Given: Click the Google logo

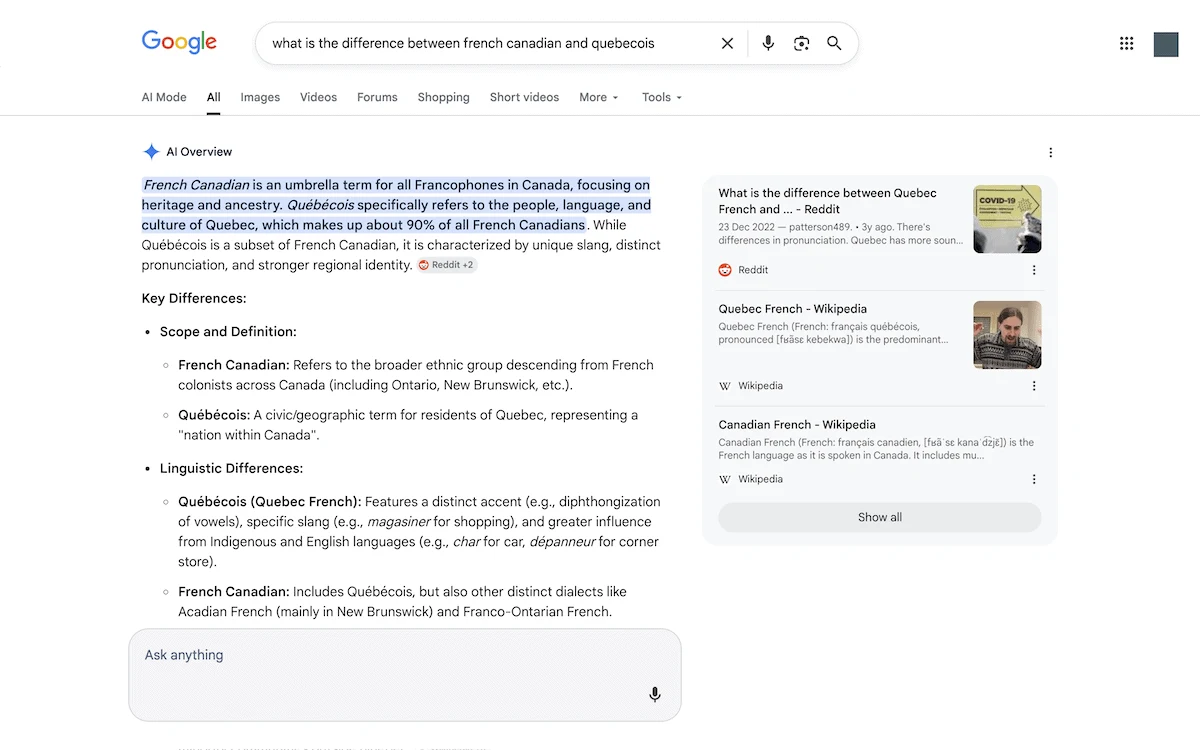Looking at the screenshot, I should (179, 42).
